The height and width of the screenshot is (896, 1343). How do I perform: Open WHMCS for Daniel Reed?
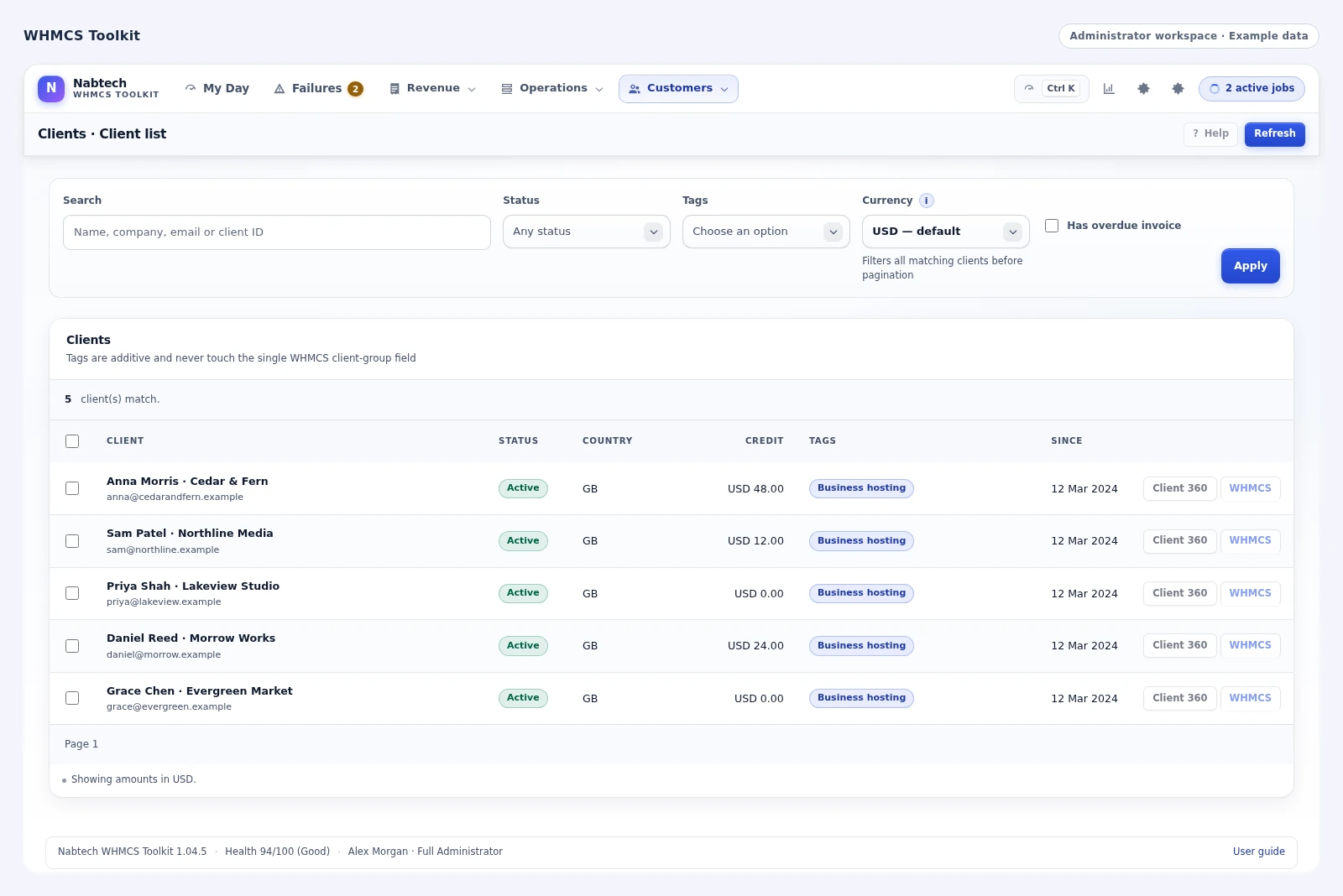pos(1250,645)
